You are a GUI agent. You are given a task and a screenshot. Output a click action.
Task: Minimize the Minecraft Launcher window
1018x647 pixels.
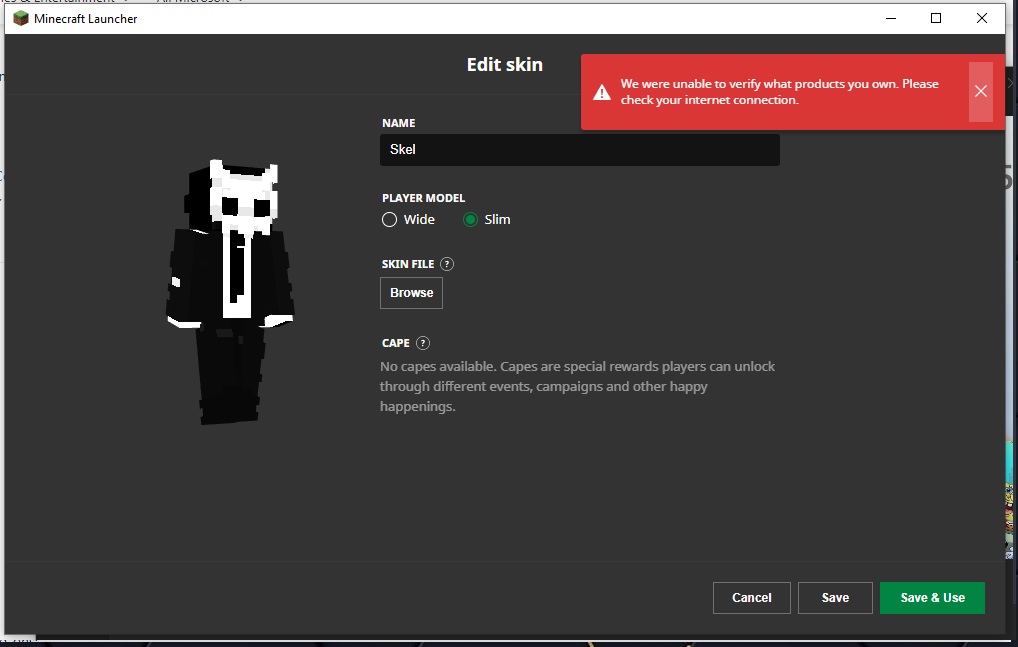(x=891, y=18)
